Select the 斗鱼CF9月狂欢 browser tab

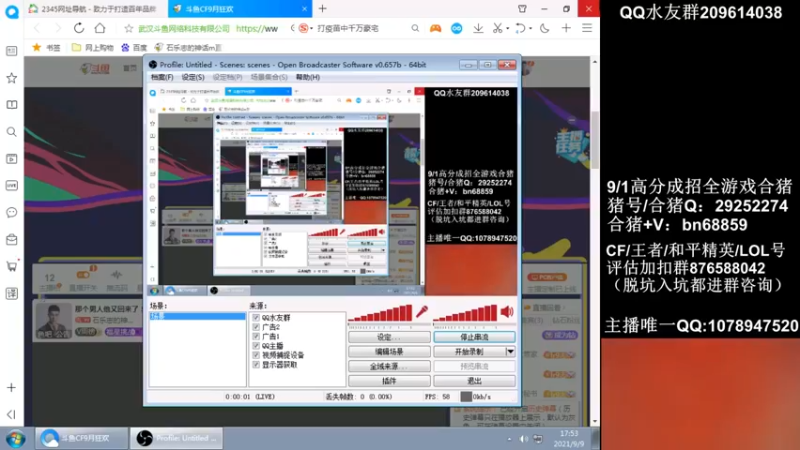tap(240, 9)
